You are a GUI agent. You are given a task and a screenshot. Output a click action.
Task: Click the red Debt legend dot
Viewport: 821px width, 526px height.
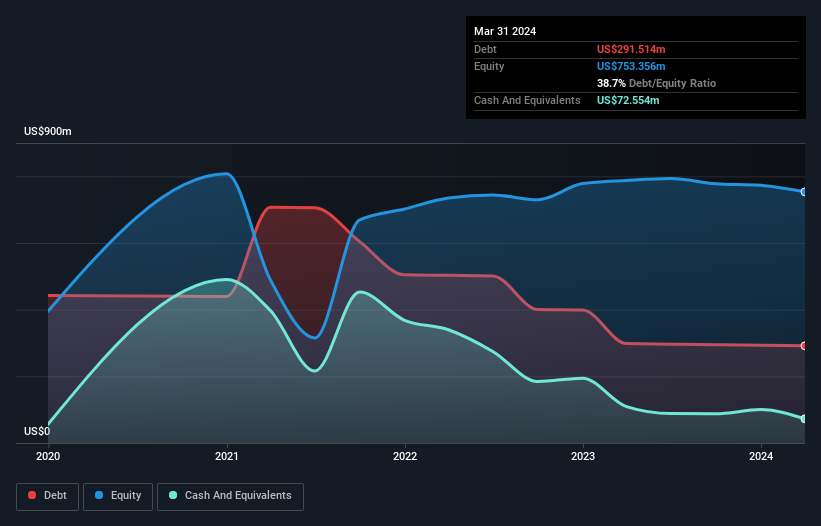(x=32, y=495)
